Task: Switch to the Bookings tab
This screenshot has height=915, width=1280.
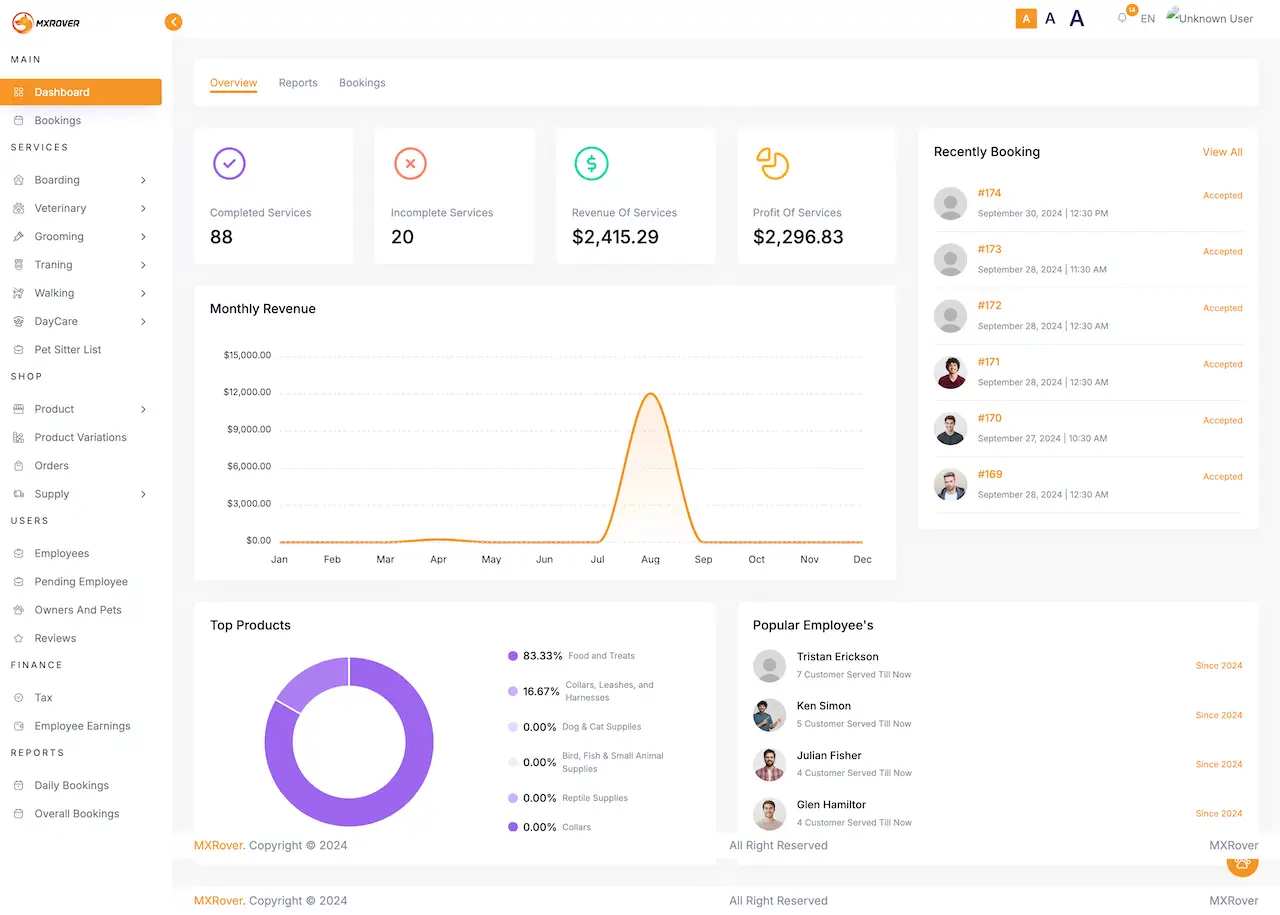Action: tap(362, 83)
